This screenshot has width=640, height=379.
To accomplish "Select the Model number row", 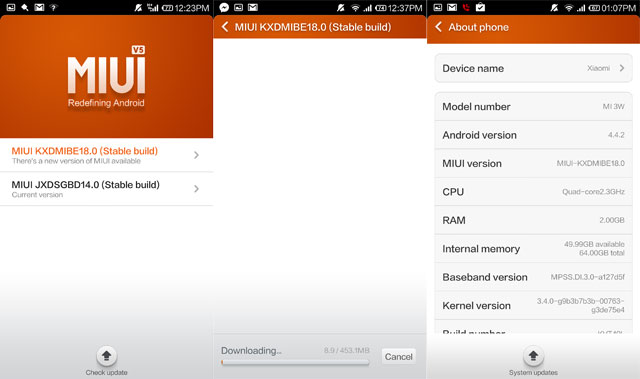I will pos(533,106).
